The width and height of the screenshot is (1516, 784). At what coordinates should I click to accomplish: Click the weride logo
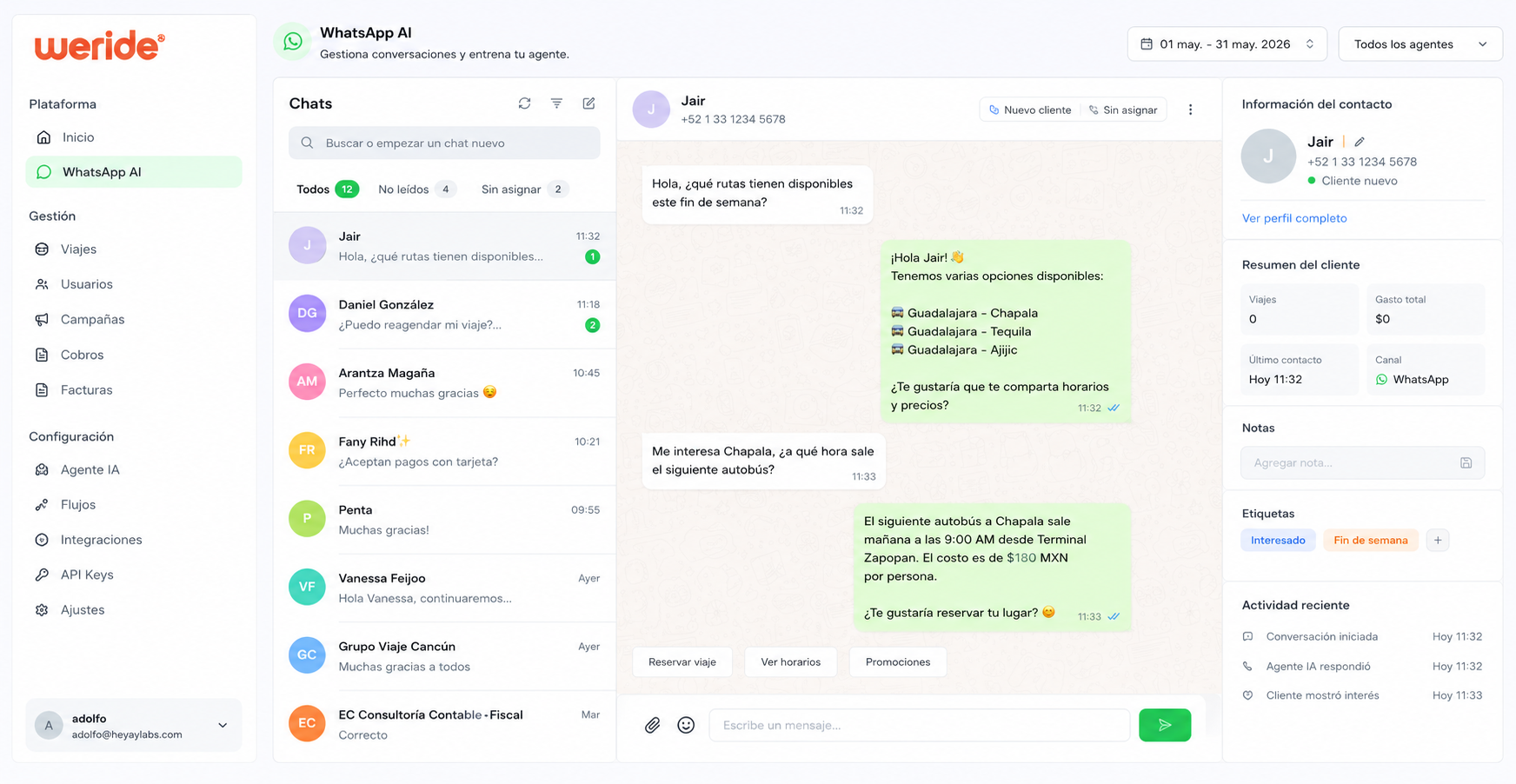99,46
